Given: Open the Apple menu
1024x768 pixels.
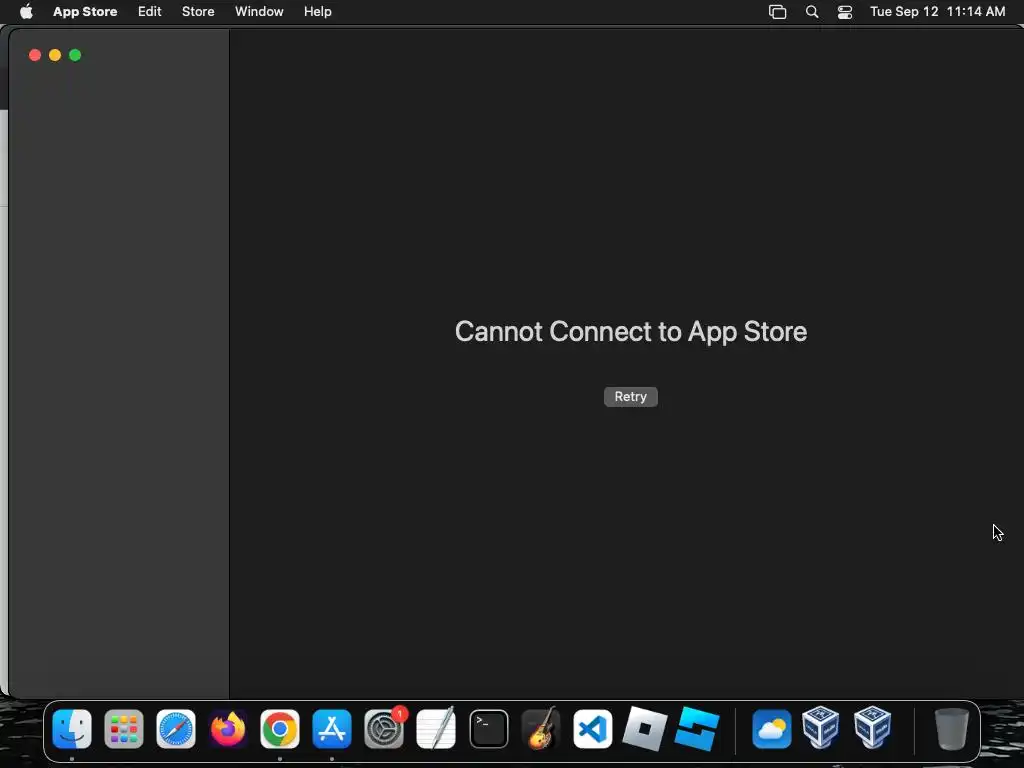Looking at the screenshot, I should point(26,12).
